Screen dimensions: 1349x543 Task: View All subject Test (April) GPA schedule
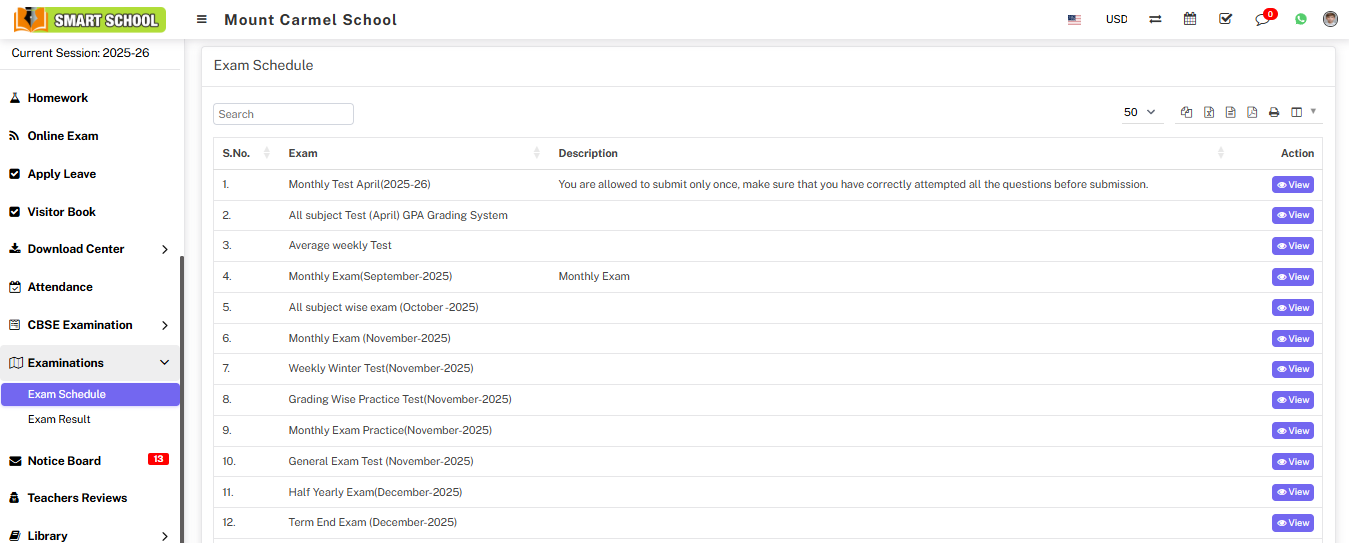(1292, 215)
